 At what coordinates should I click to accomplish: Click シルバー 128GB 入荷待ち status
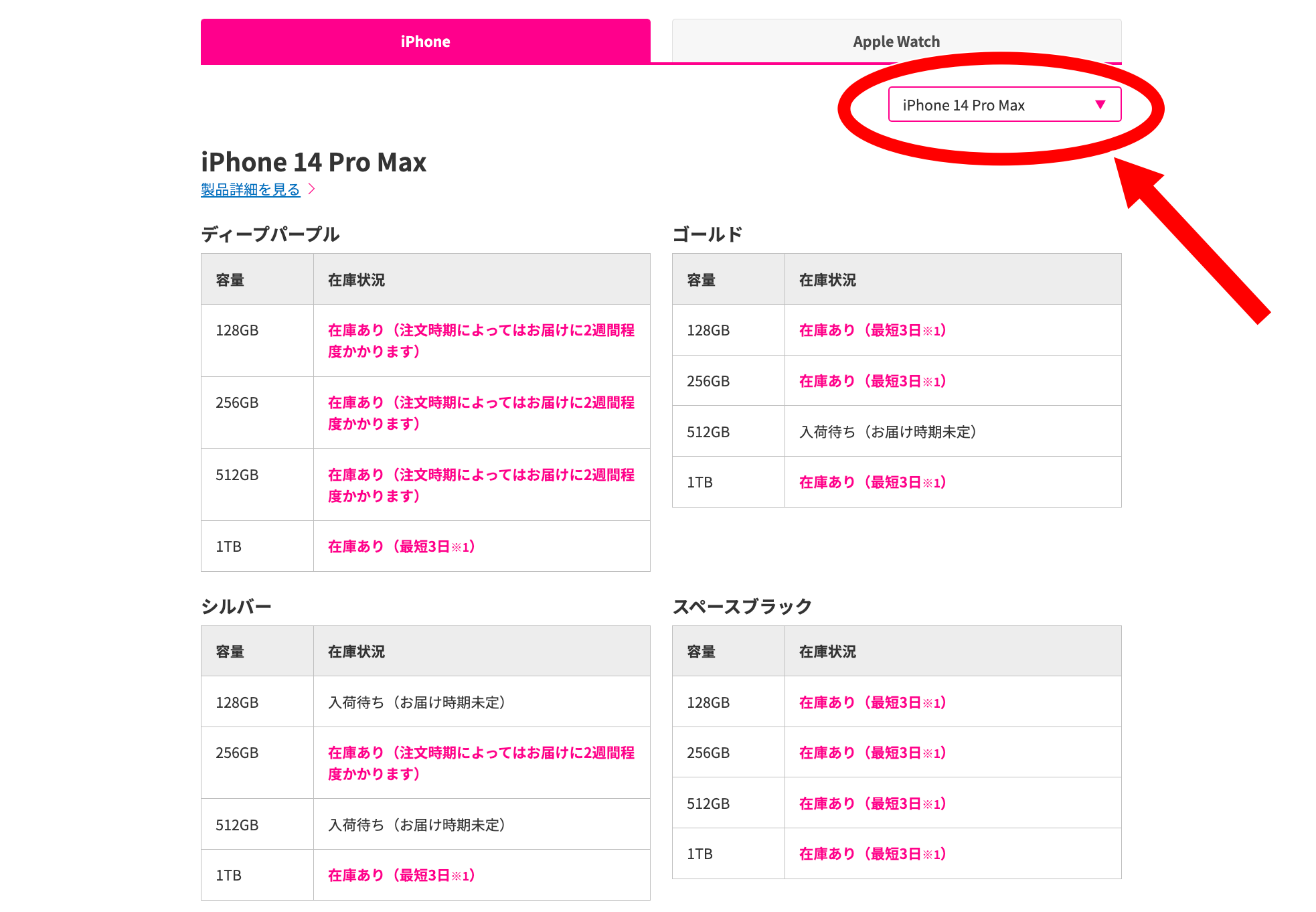point(416,702)
